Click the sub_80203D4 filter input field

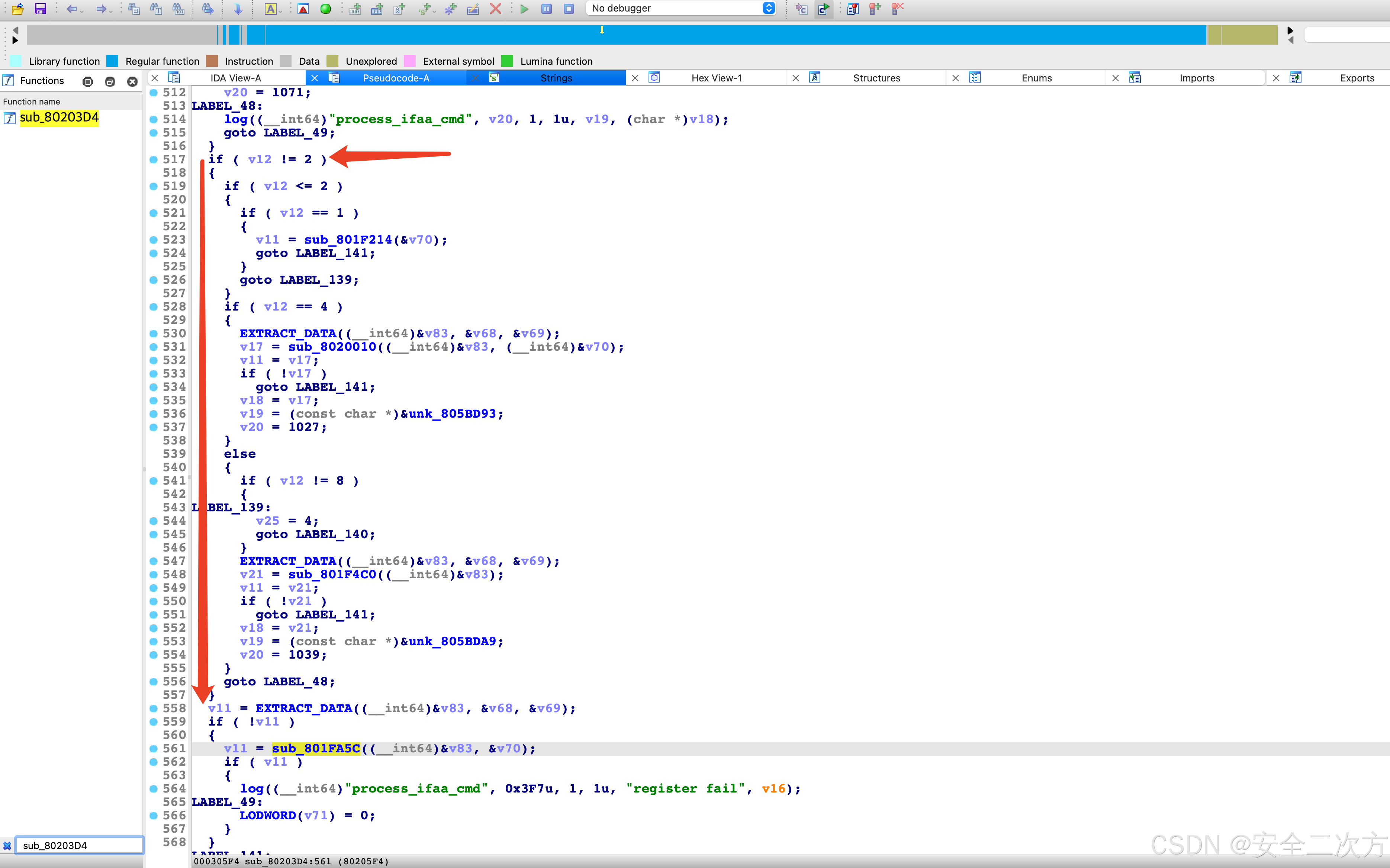pos(79,845)
